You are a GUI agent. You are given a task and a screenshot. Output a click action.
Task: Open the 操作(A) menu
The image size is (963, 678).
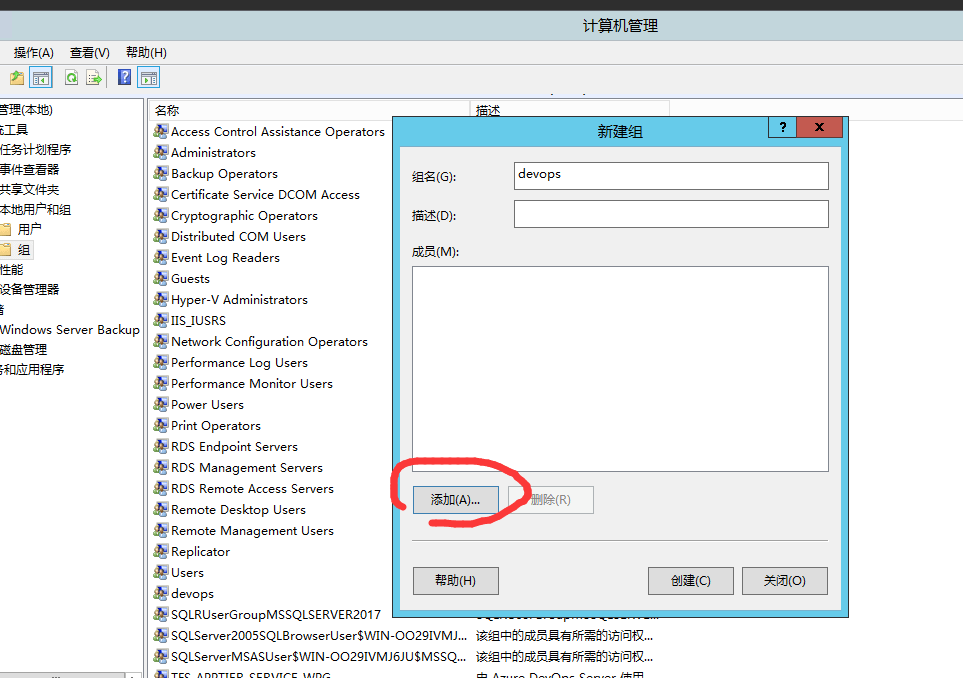[x=33, y=52]
